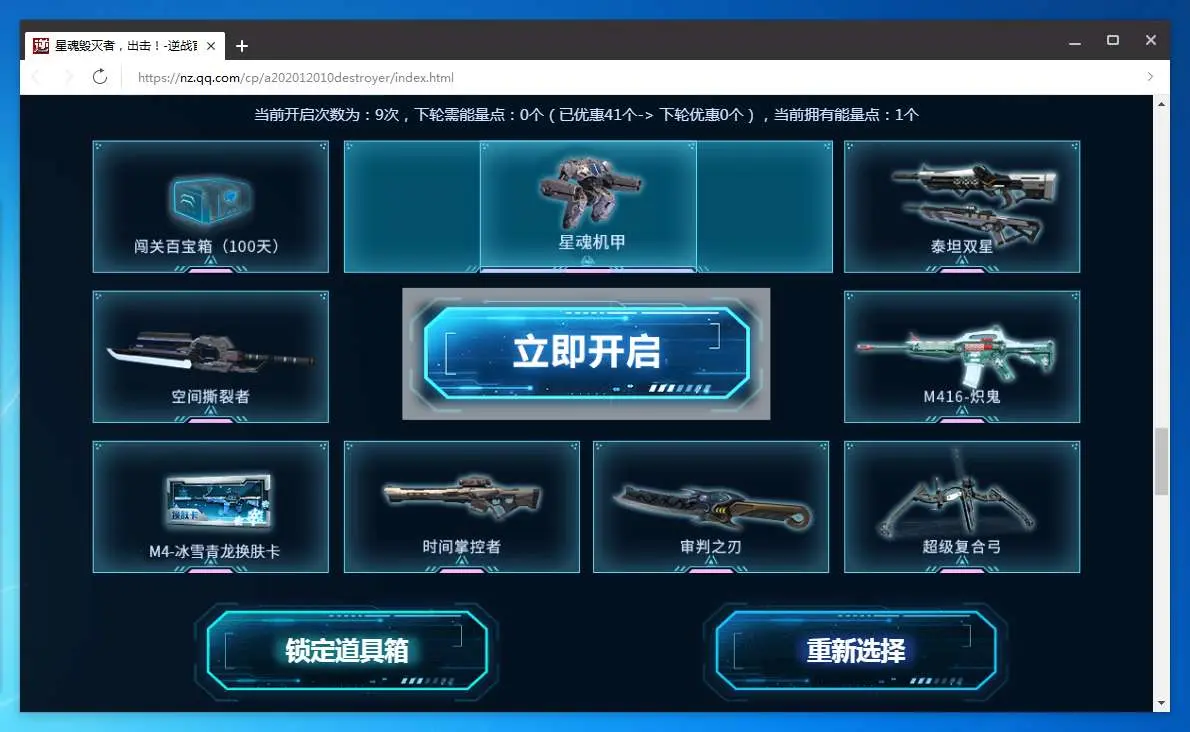Image resolution: width=1190 pixels, height=732 pixels.
Task: Close the 星魂毁灭者 browser tab
Action: [211, 46]
